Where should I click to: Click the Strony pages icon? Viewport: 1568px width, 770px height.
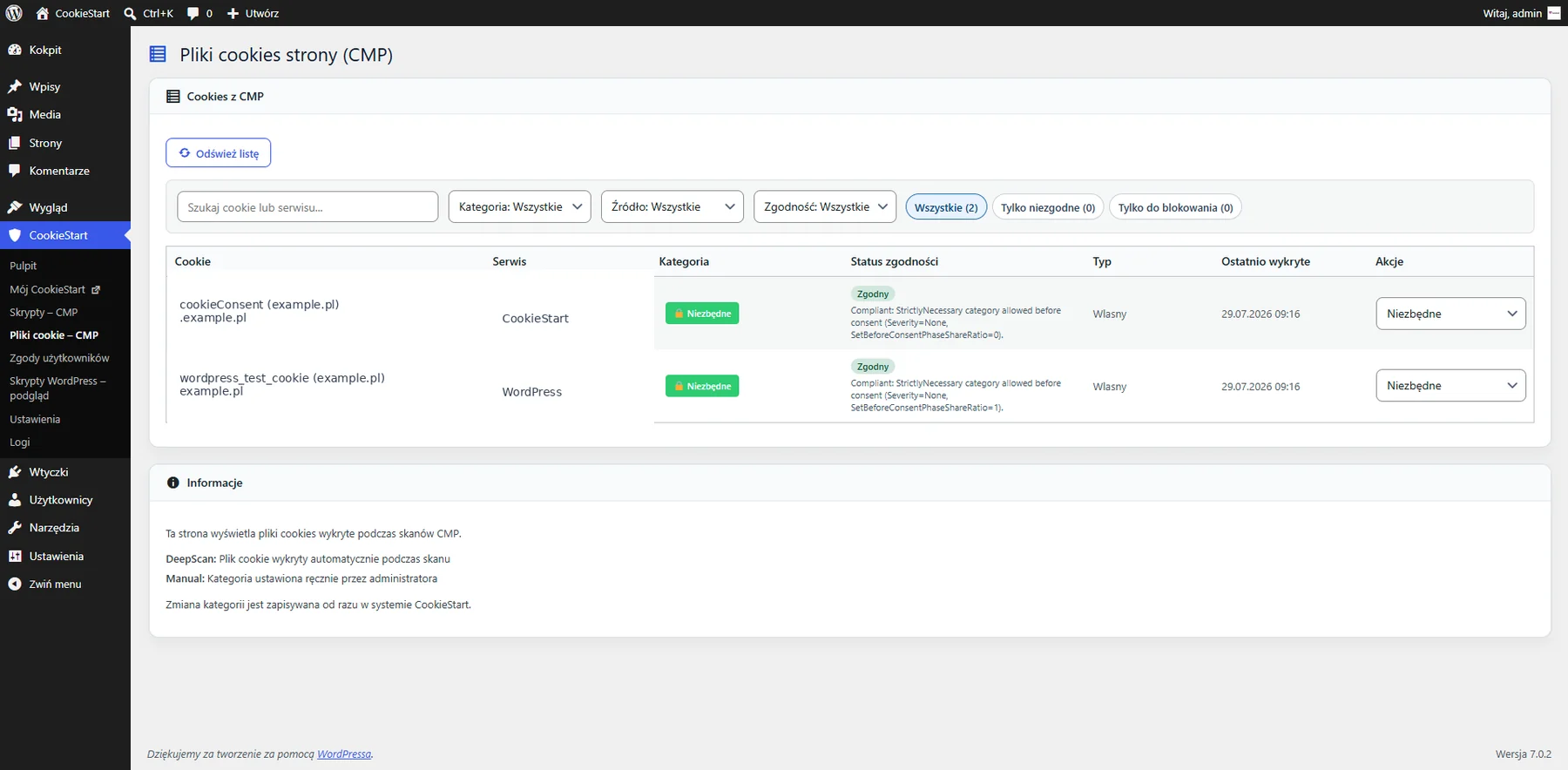pos(15,143)
